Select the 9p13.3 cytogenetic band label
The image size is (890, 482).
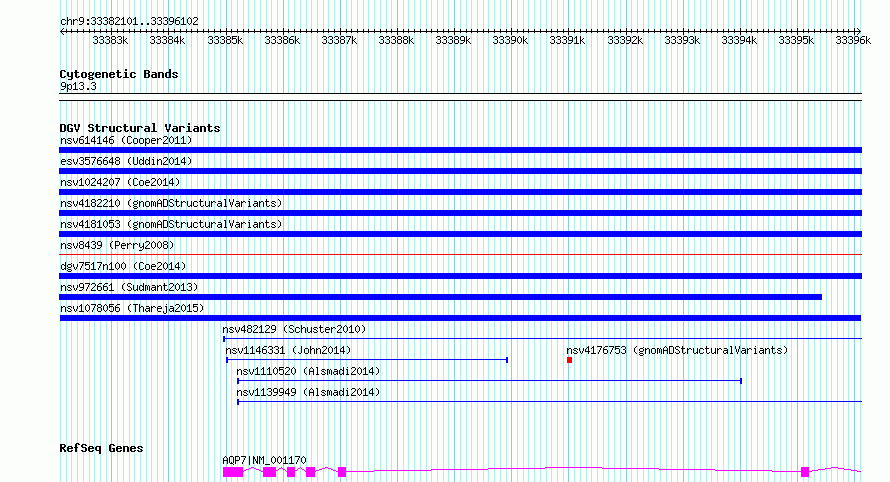coord(78,86)
